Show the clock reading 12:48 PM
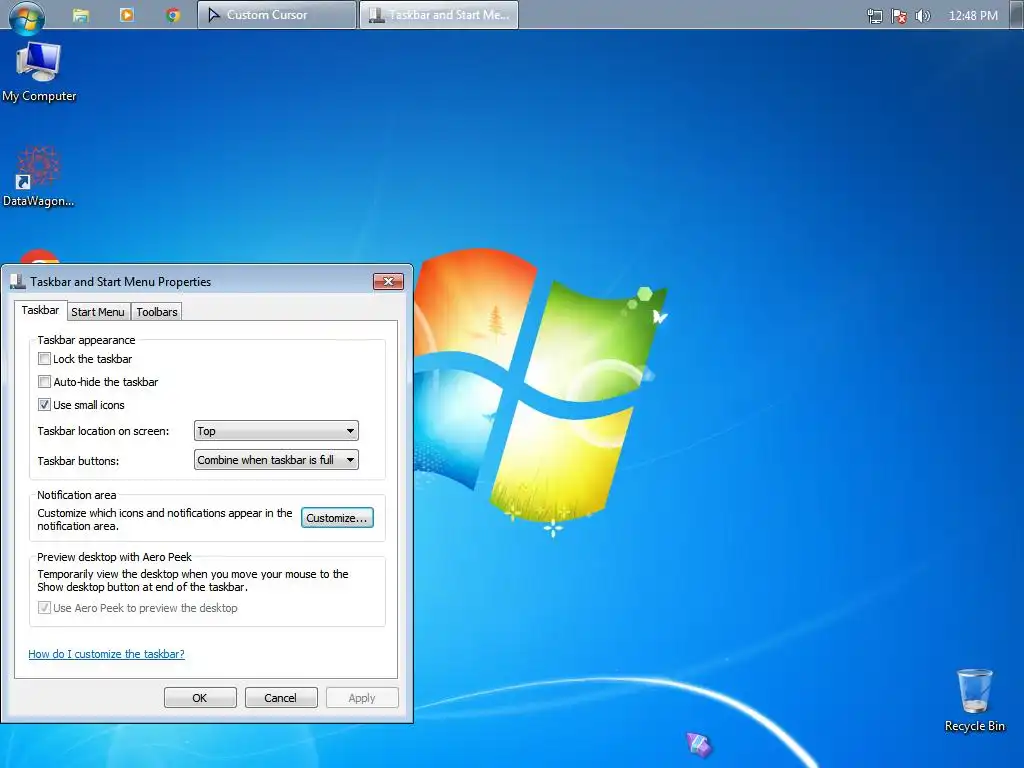Viewport: 1024px width, 768px height. click(973, 16)
